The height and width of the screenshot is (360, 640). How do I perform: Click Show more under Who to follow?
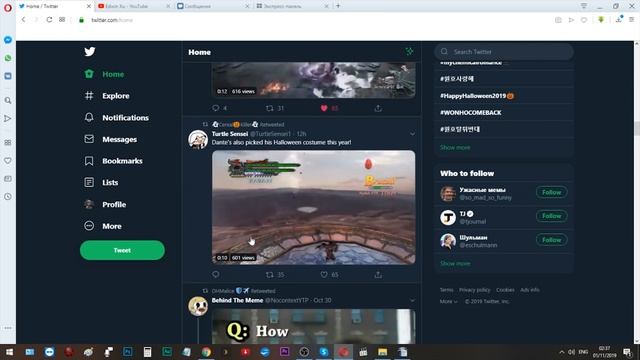(455, 264)
